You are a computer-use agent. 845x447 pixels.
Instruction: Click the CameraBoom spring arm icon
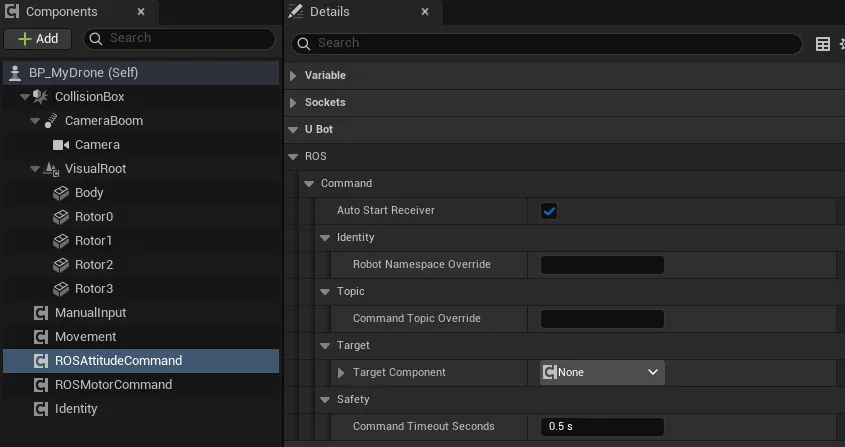click(x=51, y=121)
